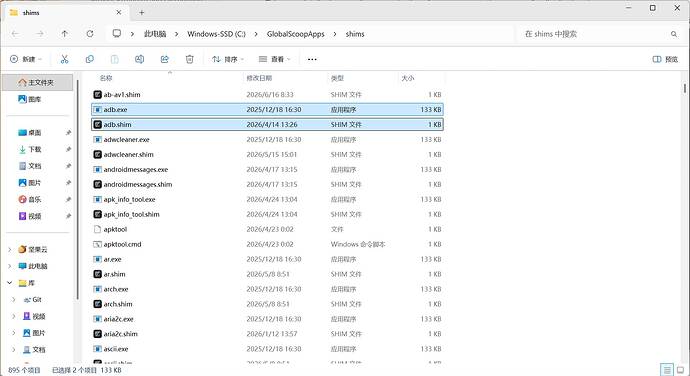Select the adb.shim file icon
This screenshot has height=376, width=690.
point(98,125)
